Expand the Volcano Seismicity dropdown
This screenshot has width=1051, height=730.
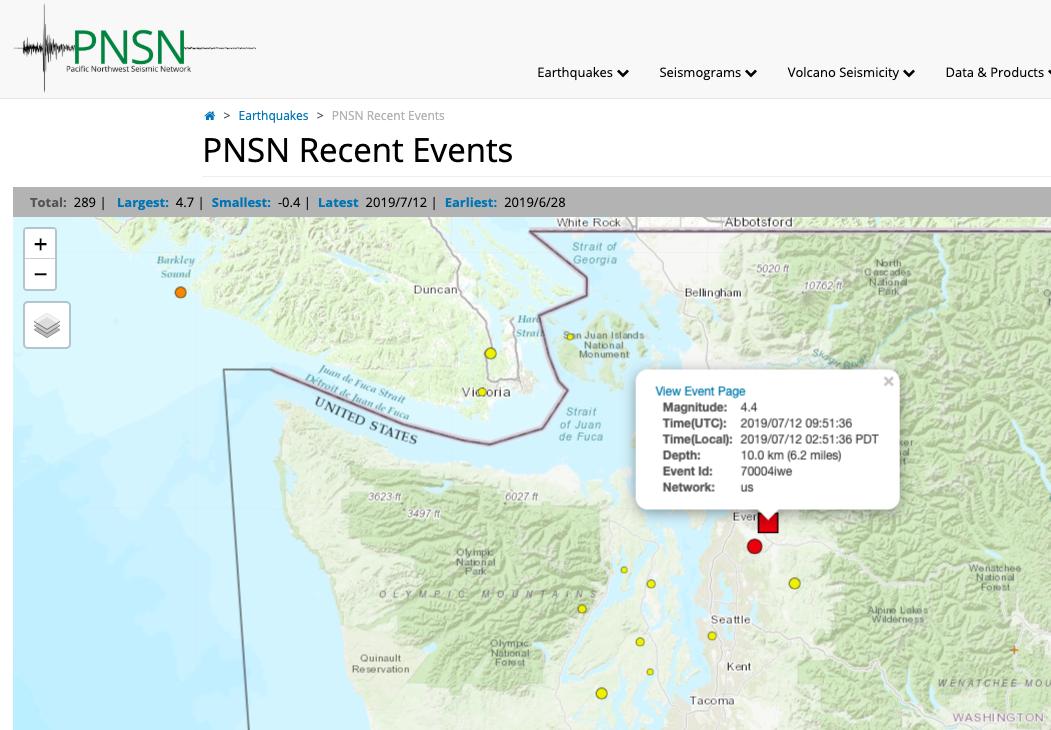[850, 72]
